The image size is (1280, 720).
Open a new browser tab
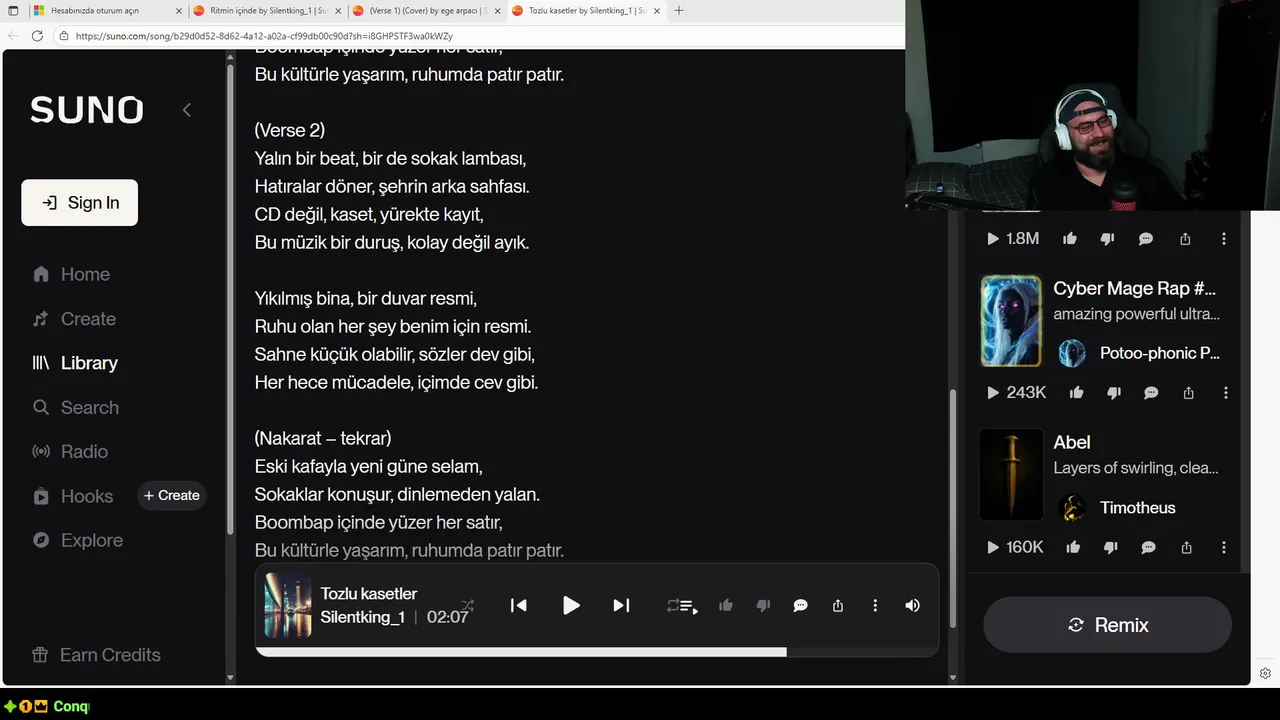(679, 10)
